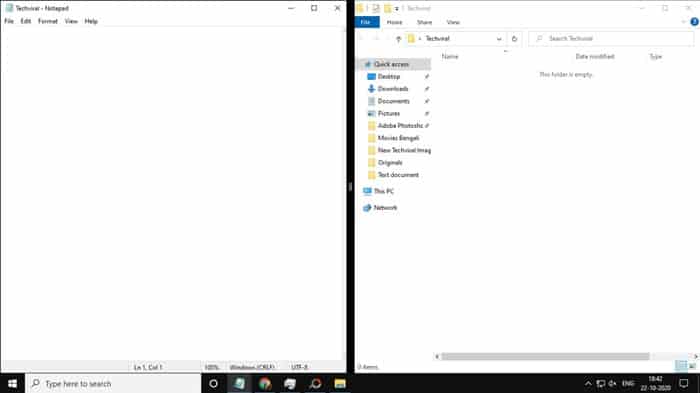Switch to the View ribbon tab in Explorer

coord(453,22)
